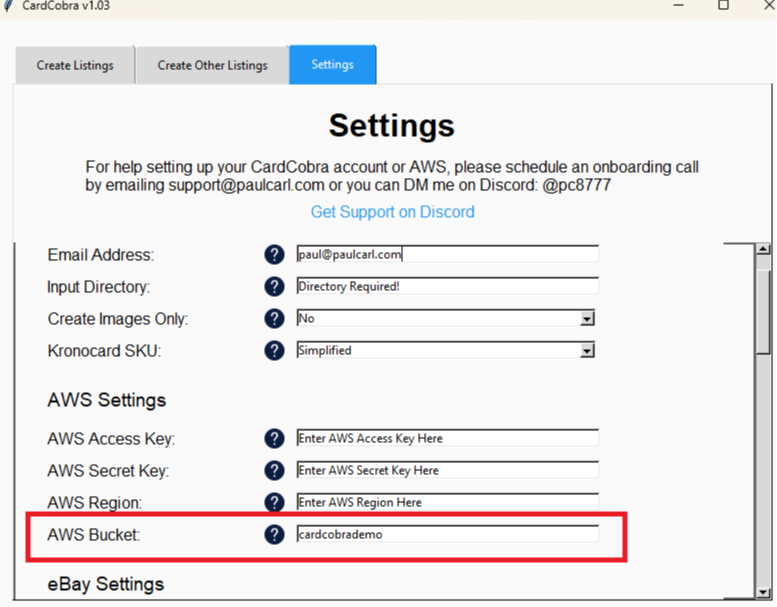Click the Input Directory label
Screen dimensions: 777x607
point(99,287)
